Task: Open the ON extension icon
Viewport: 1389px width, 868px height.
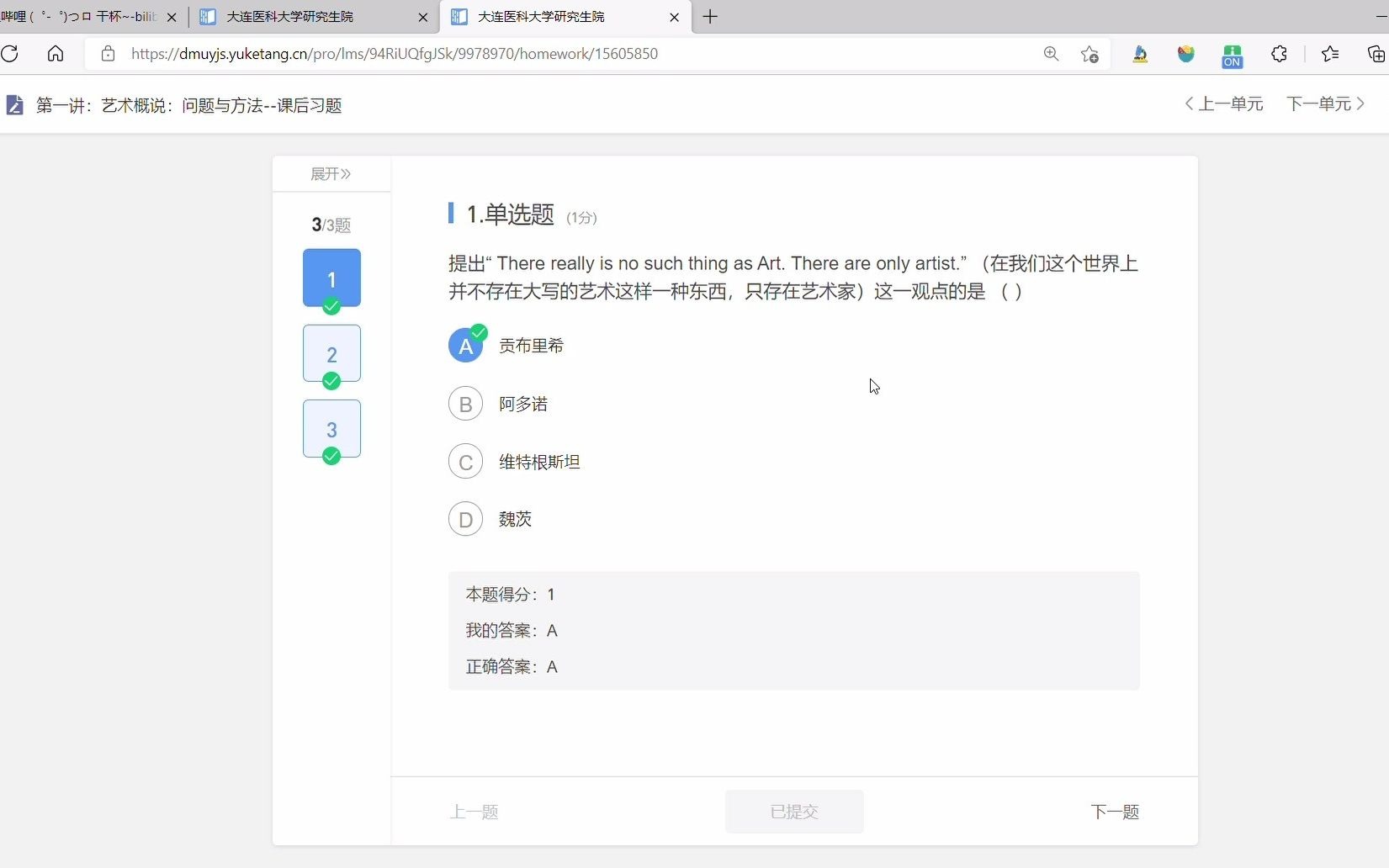Action: coord(1233,56)
